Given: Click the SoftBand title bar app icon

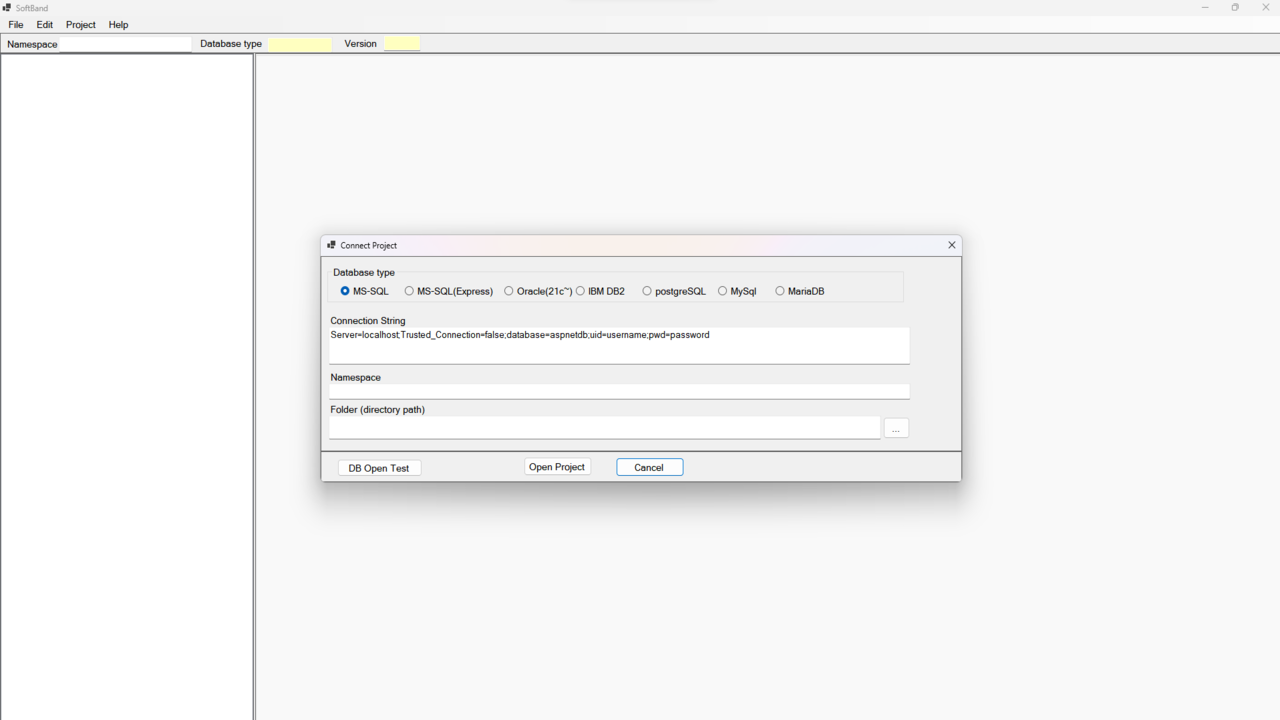Looking at the screenshot, I should point(7,8).
